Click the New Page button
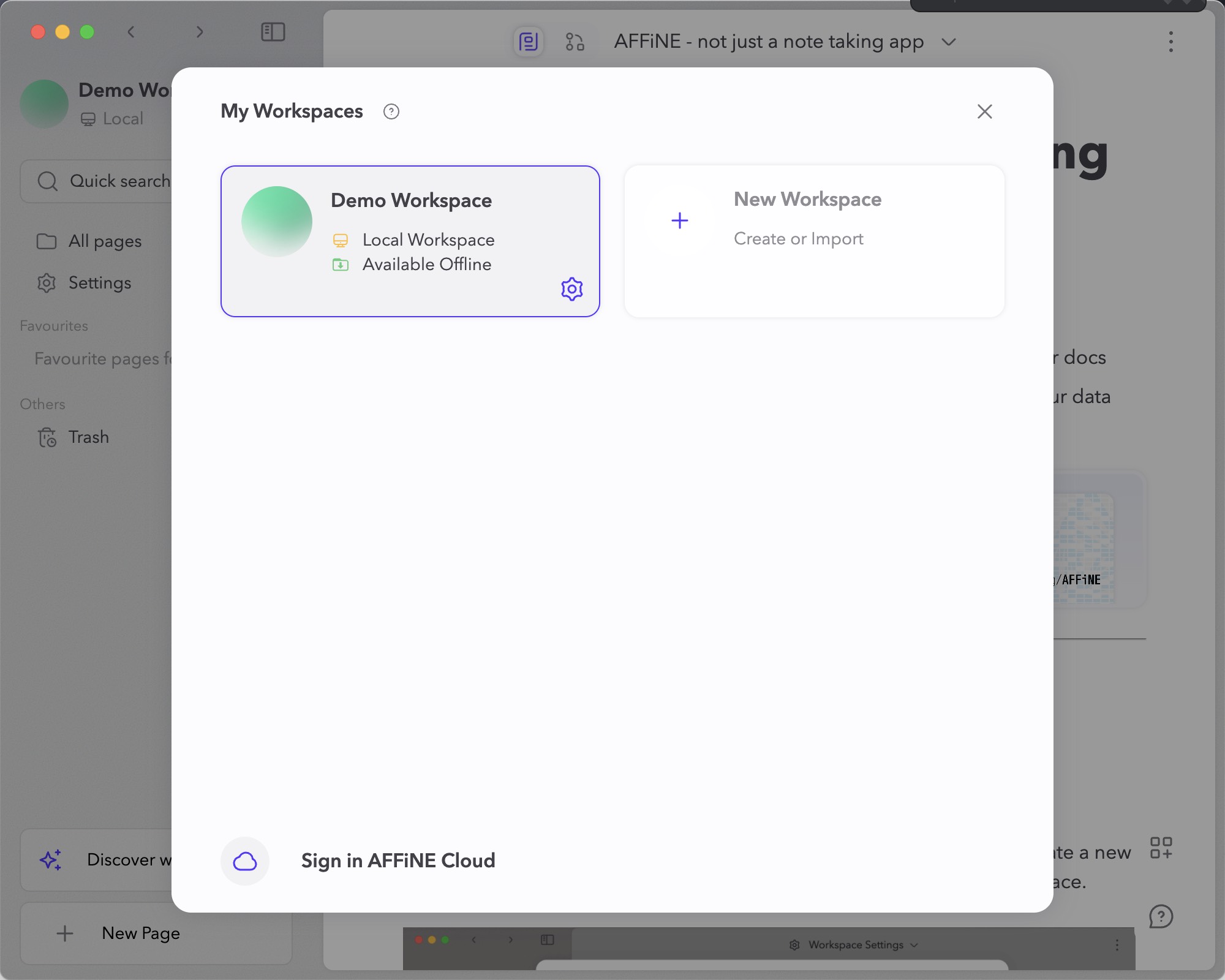 click(x=140, y=933)
